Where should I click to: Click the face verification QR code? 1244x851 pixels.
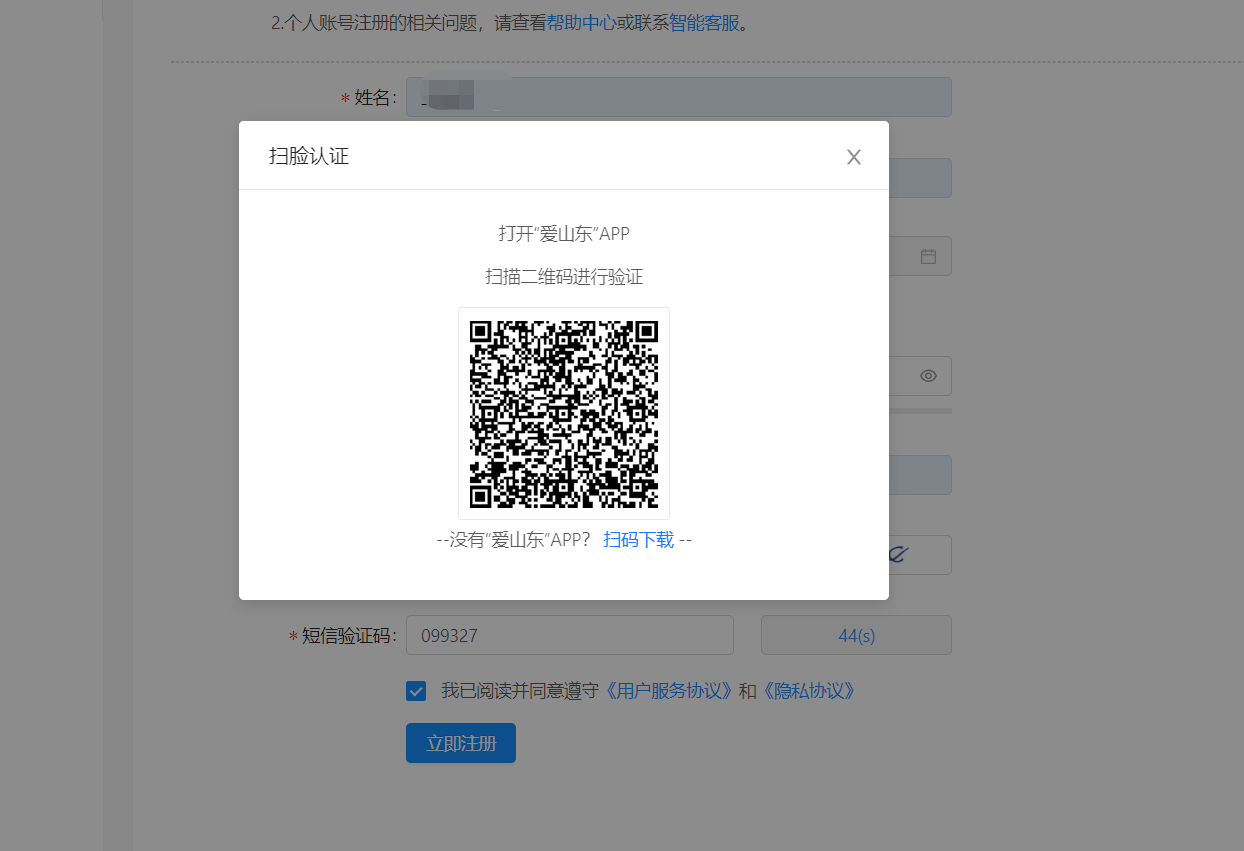tap(564, 414)
